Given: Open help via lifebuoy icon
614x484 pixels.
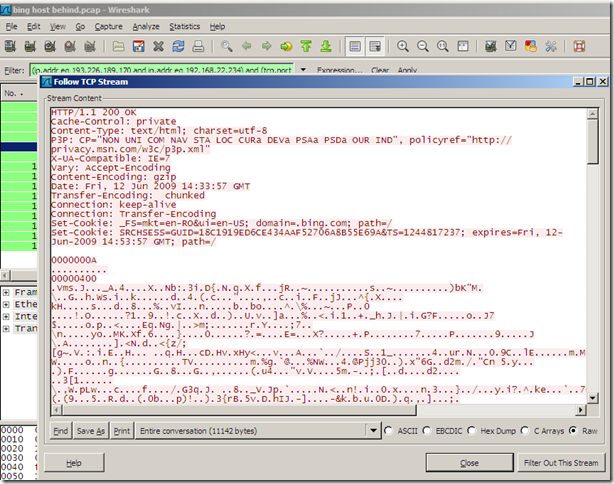Looking at the screenshot, I should (579, 46).
